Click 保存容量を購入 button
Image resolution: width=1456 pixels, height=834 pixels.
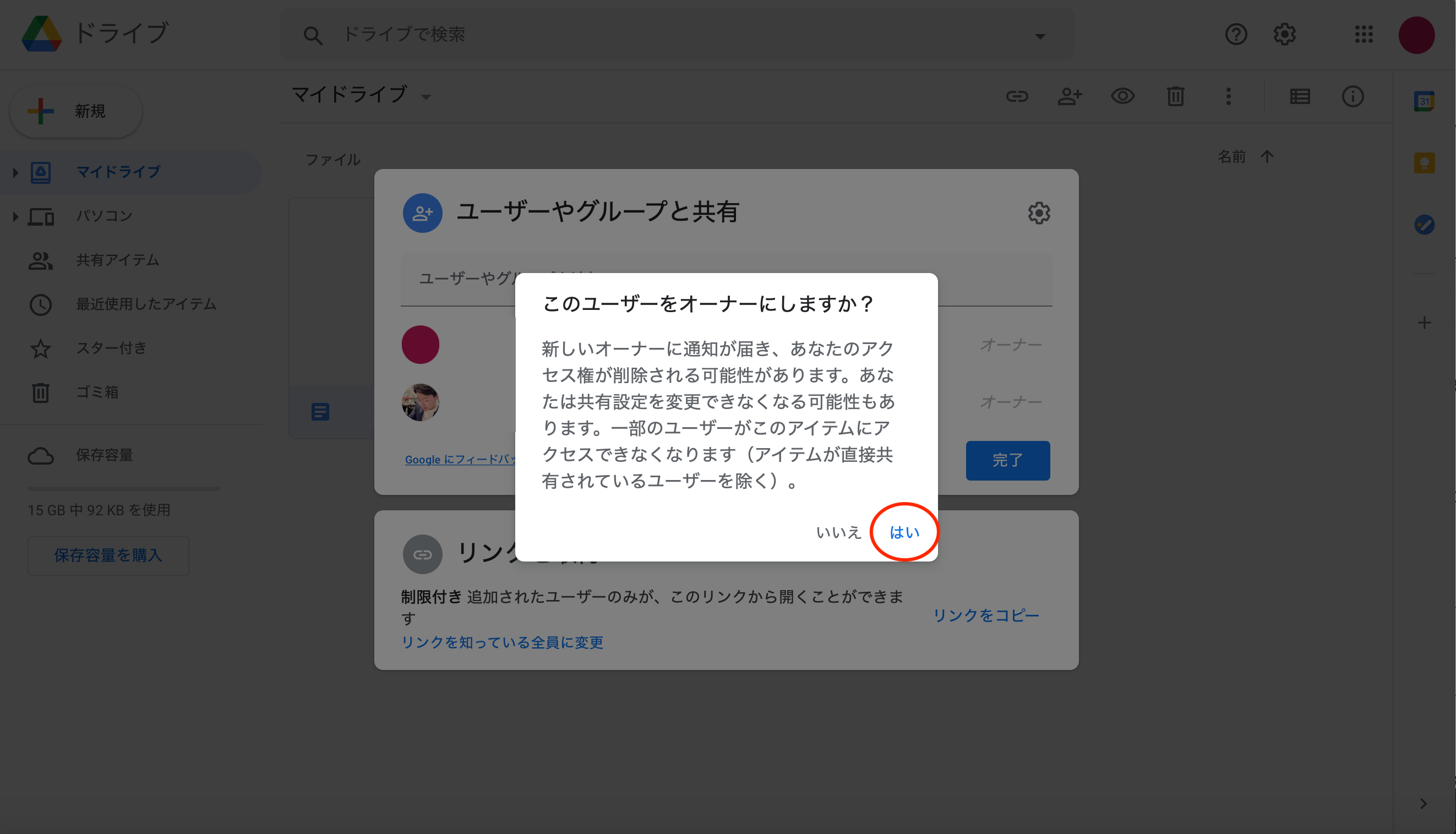(x=108, y=555)
